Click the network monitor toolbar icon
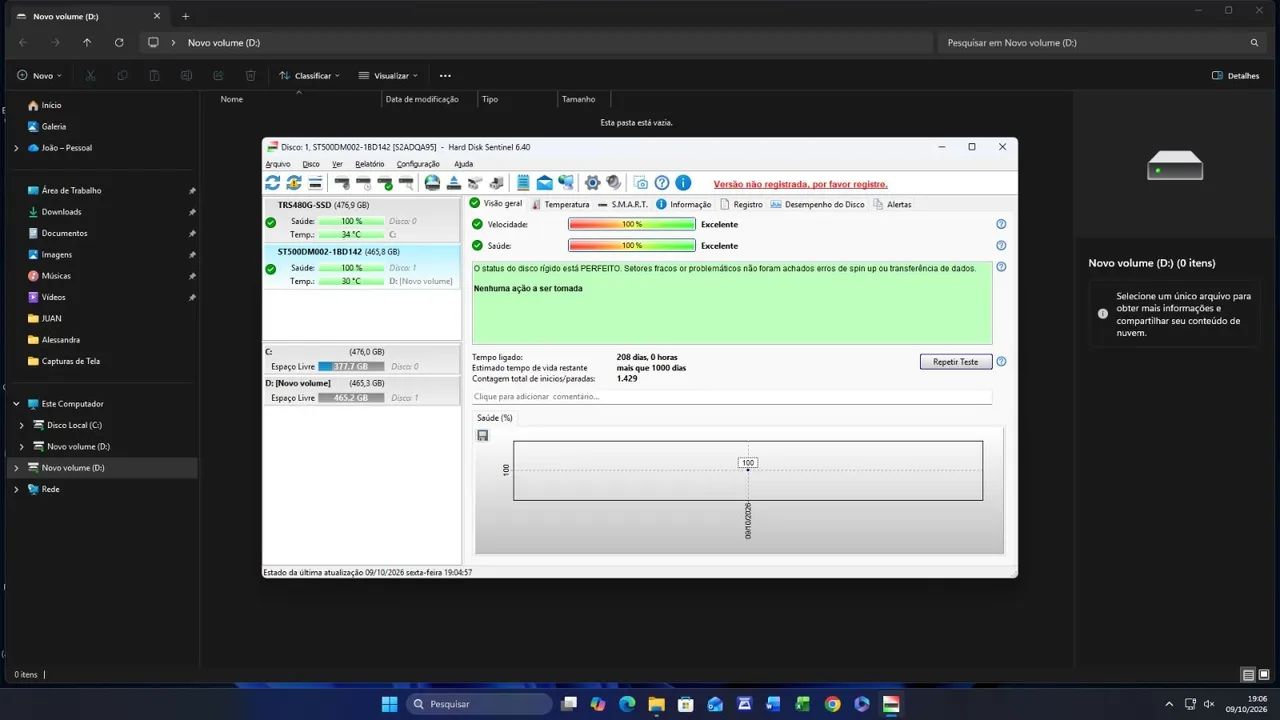 pyautogui.click(x=566, y=183)
